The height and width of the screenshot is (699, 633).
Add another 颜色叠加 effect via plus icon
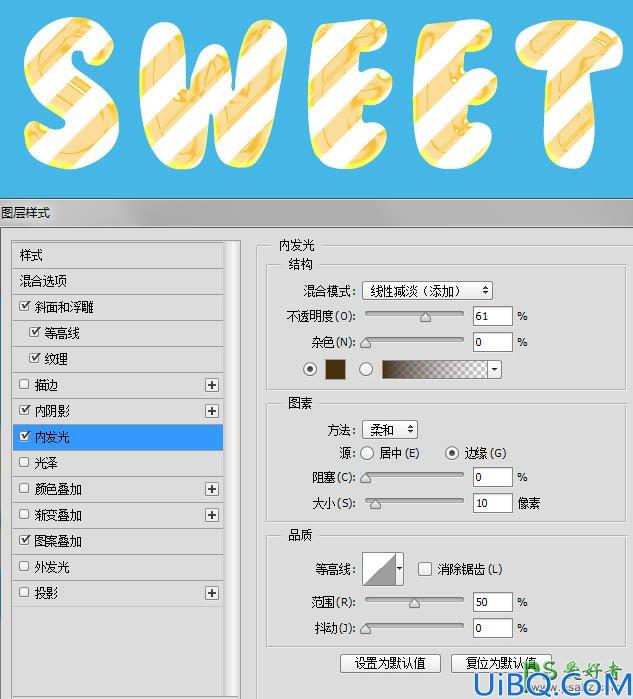click(212, 489)
